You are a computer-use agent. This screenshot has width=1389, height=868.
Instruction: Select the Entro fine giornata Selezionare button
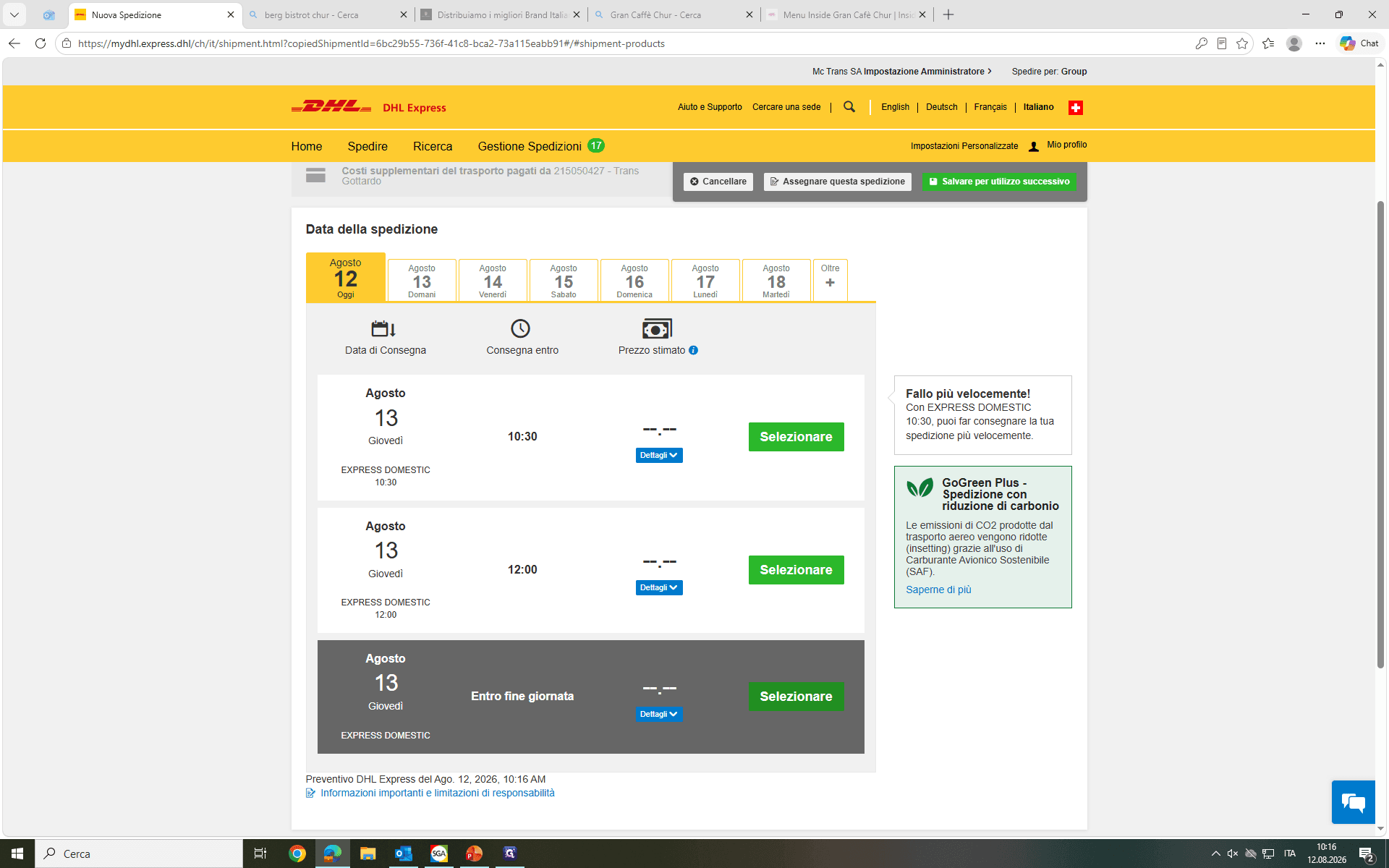click(x=796, y=697)
